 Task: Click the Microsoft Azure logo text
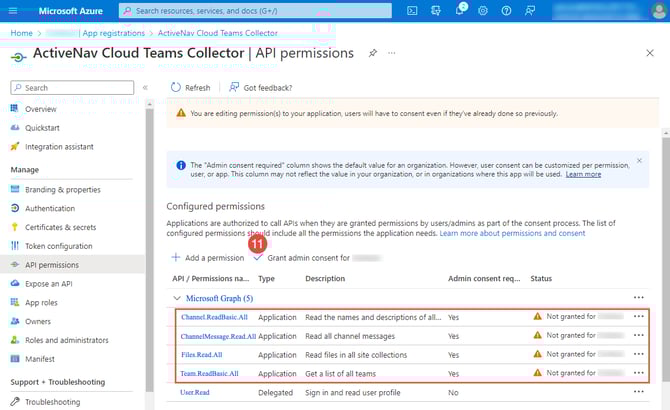click(71, 11)
